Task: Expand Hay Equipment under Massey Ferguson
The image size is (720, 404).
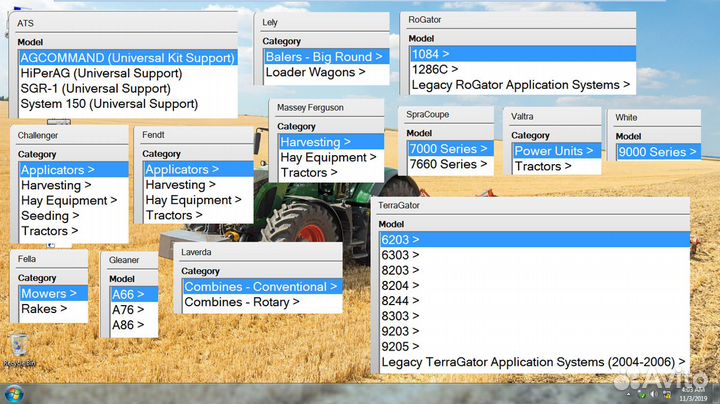Action: pyautogui.click(x=328, y=157)
